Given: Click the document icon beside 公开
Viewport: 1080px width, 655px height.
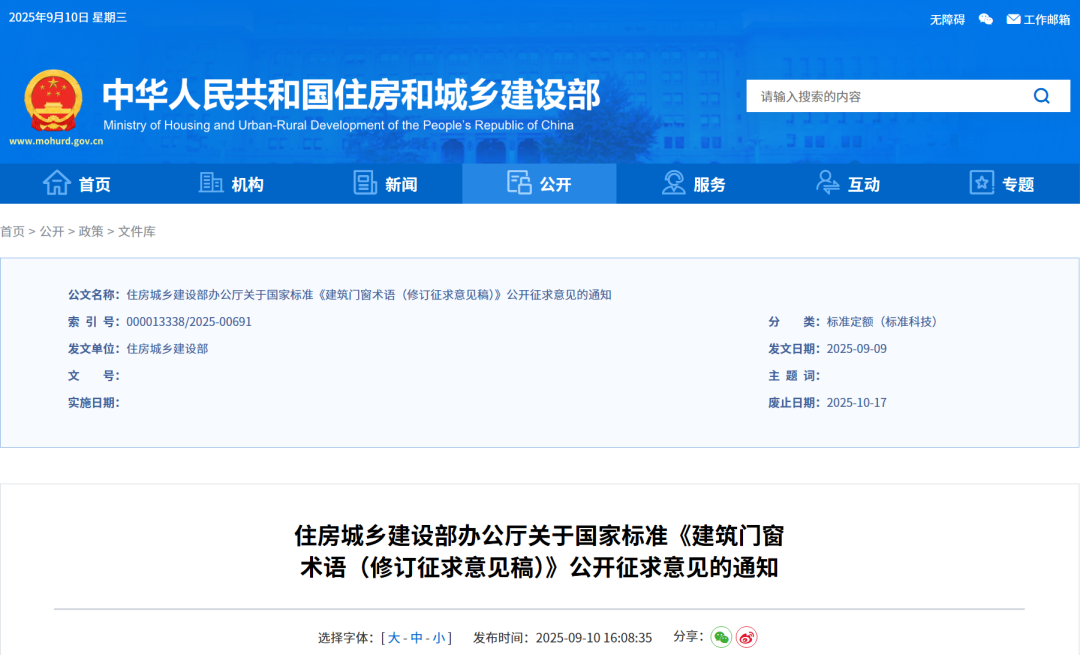Looking at the screenshot, I should pyautogui.click(x=519, y=183).
